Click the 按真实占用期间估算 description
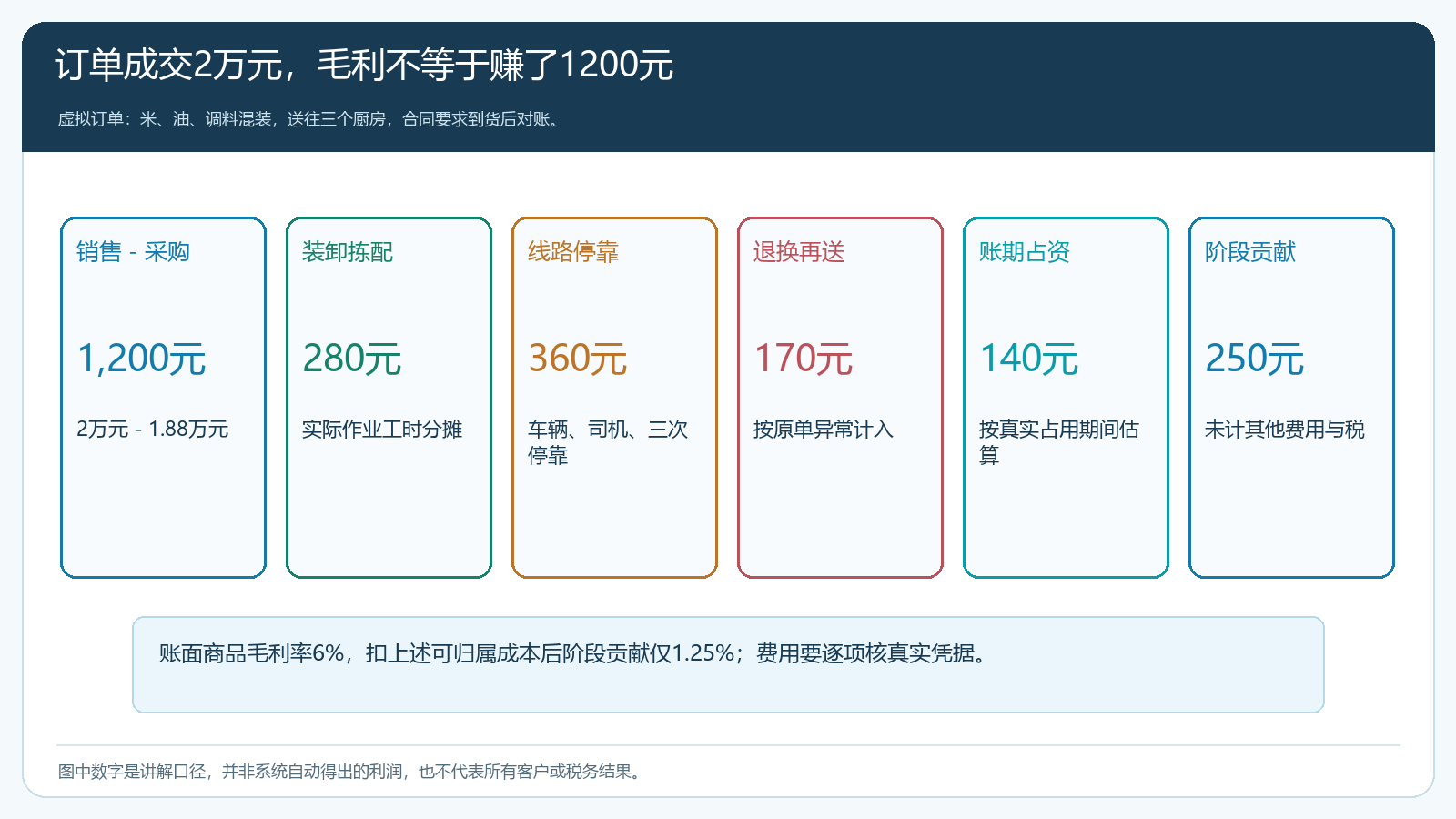 [1059, 442]
